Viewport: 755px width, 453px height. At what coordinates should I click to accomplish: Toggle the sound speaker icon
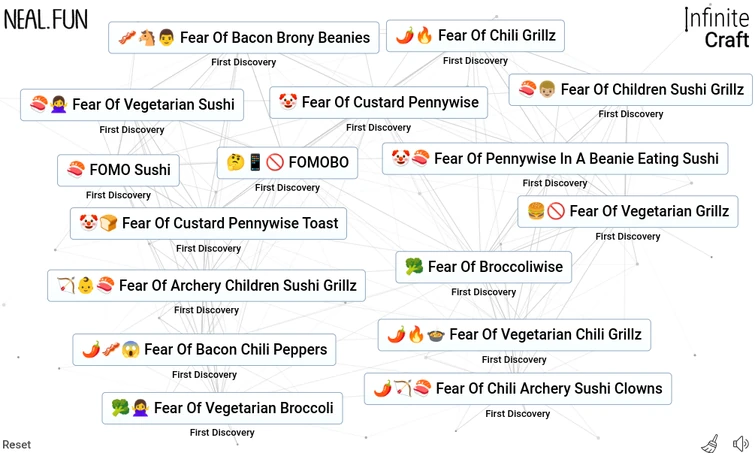tap(740, 444)
